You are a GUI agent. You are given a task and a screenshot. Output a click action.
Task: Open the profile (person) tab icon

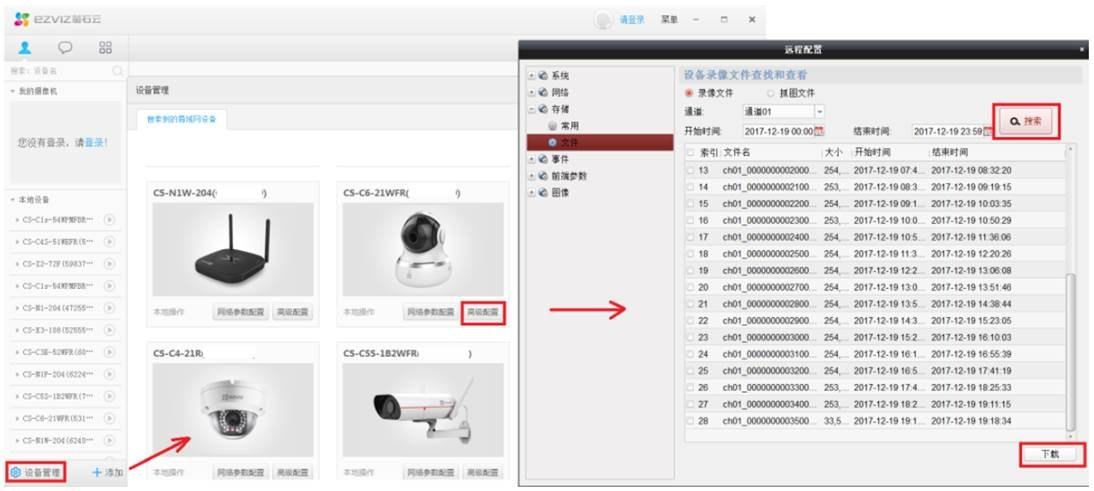tap(25, 47)
